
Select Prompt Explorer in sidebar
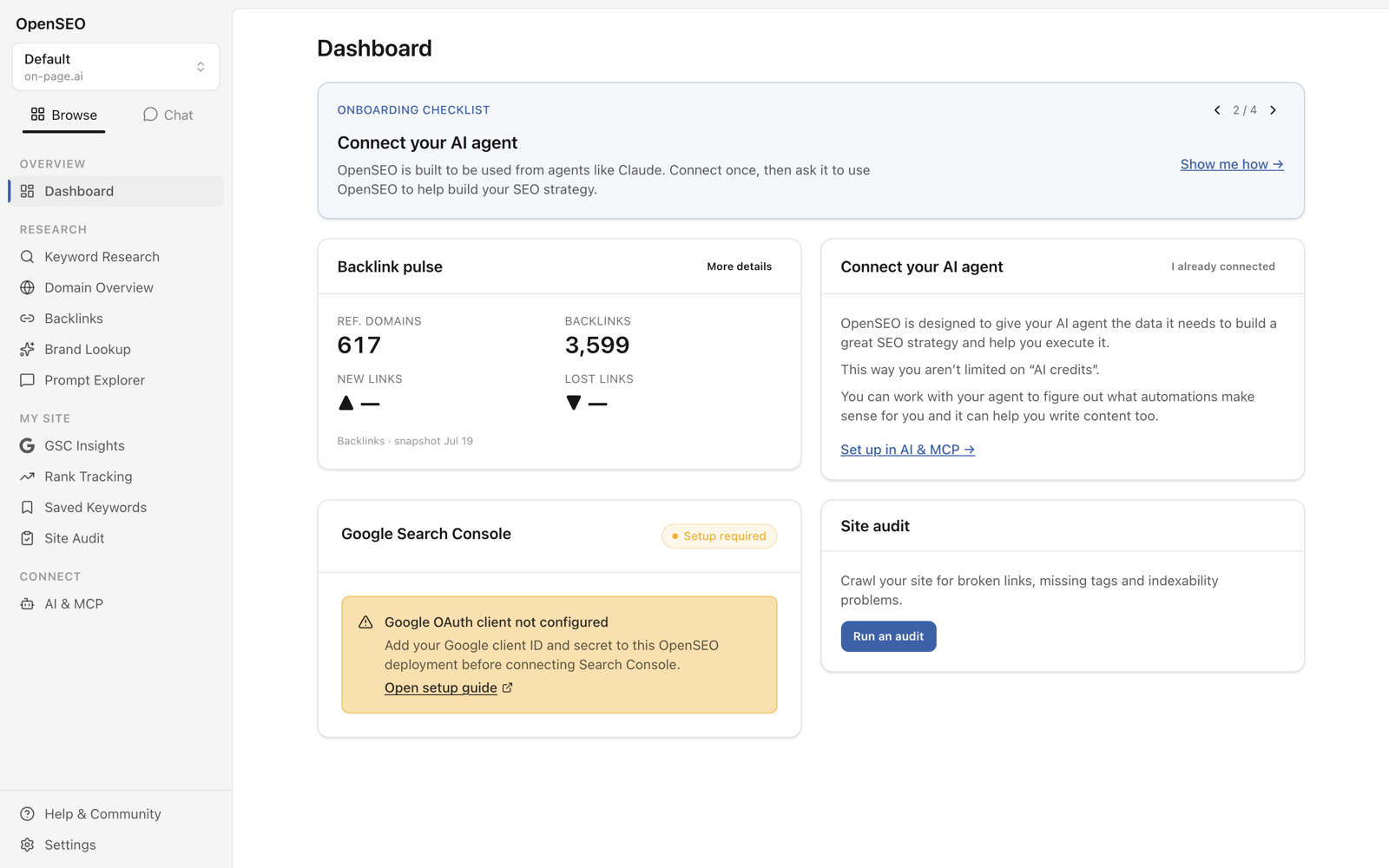click(x=115, y=380)
